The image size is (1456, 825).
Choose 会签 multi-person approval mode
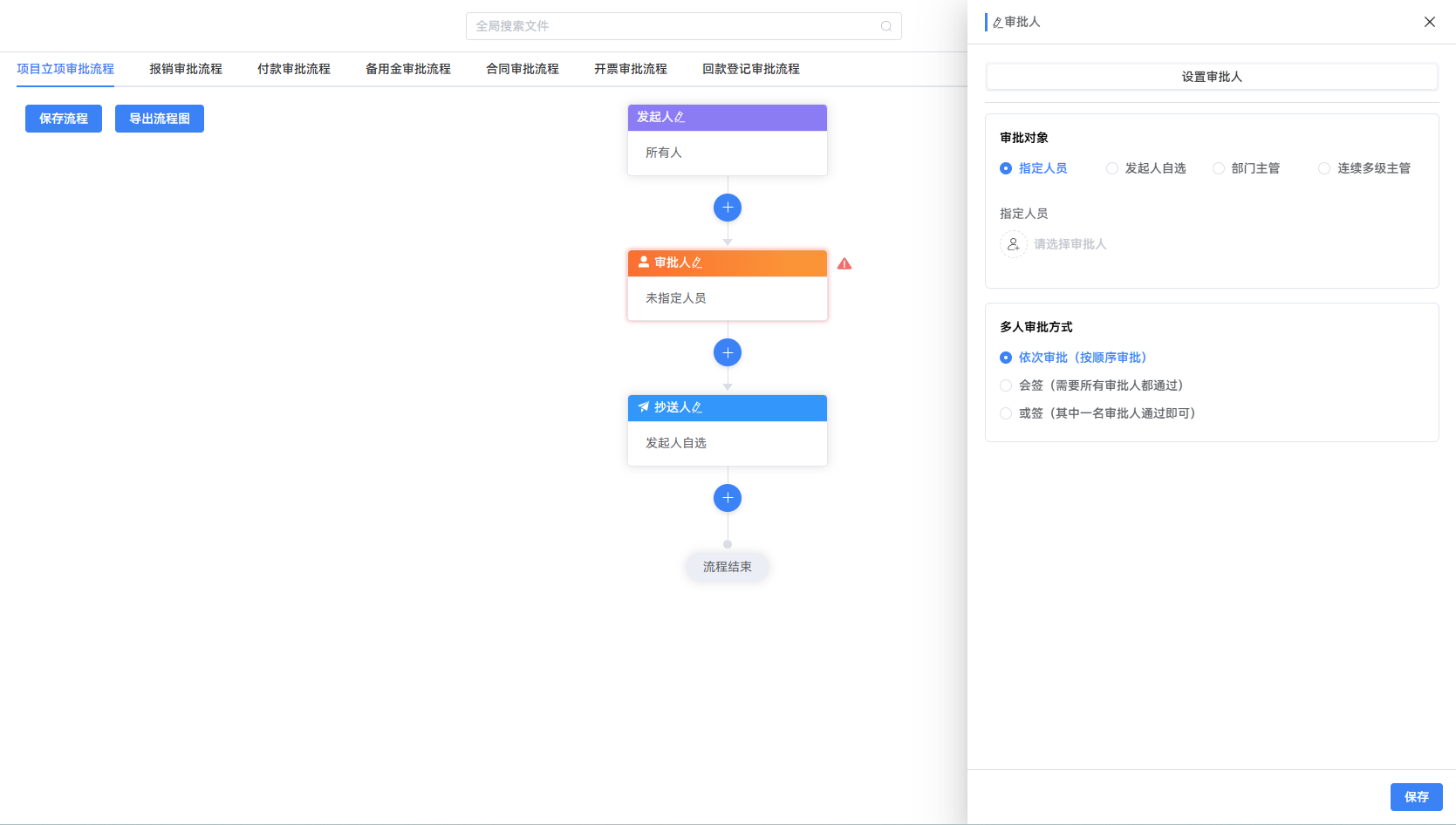[1006, 385]
